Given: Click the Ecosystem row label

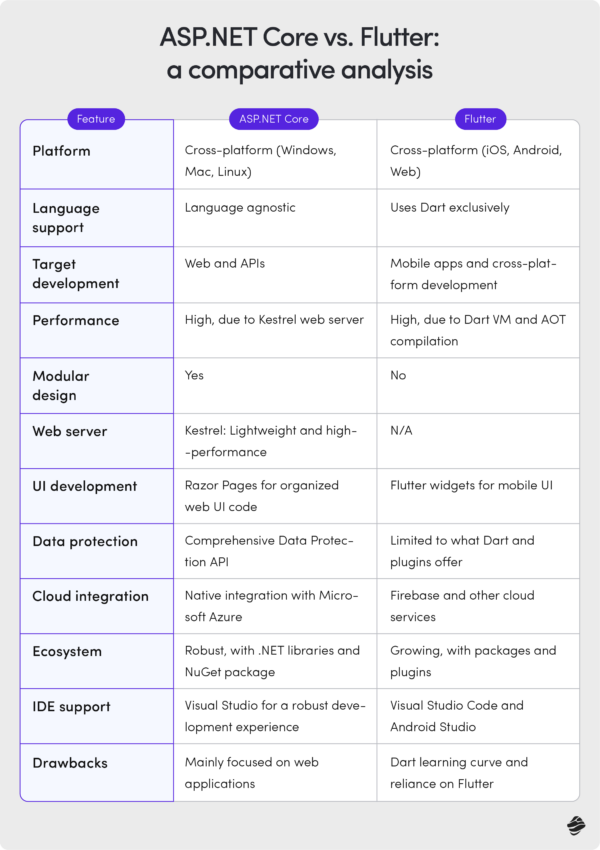Looking at the screenshot, I should coord(67,651).
